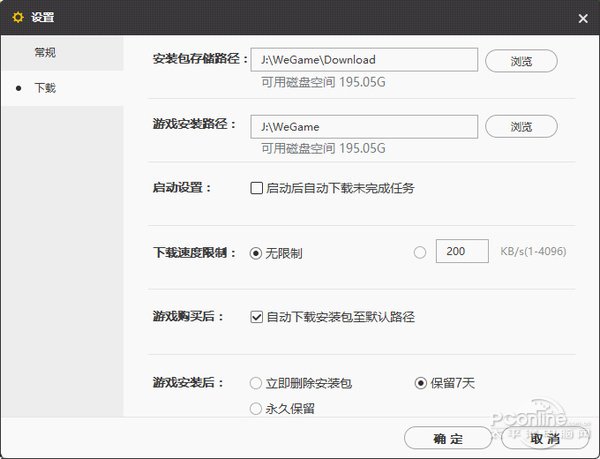Cancel with the 取消 button
This screenshot has height=459, width=600.
click(x=545, y=438)
